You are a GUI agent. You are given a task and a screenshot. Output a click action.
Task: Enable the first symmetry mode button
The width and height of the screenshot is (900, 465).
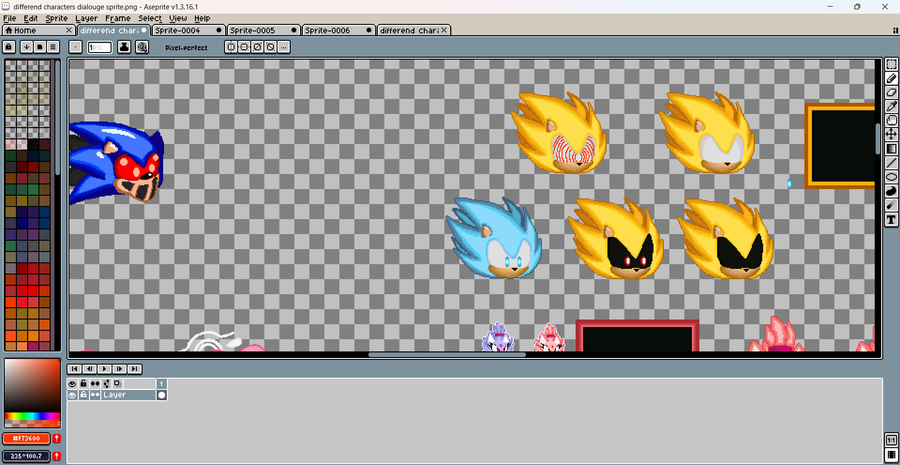click(x=231, y=47)
